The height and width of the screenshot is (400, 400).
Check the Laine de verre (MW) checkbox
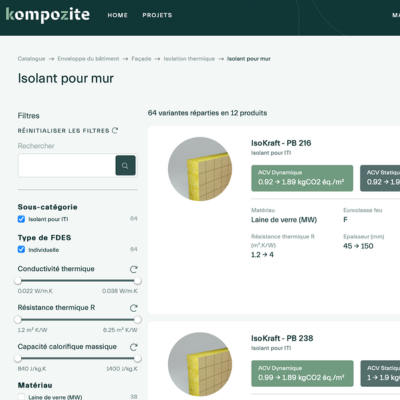point(21,397)
